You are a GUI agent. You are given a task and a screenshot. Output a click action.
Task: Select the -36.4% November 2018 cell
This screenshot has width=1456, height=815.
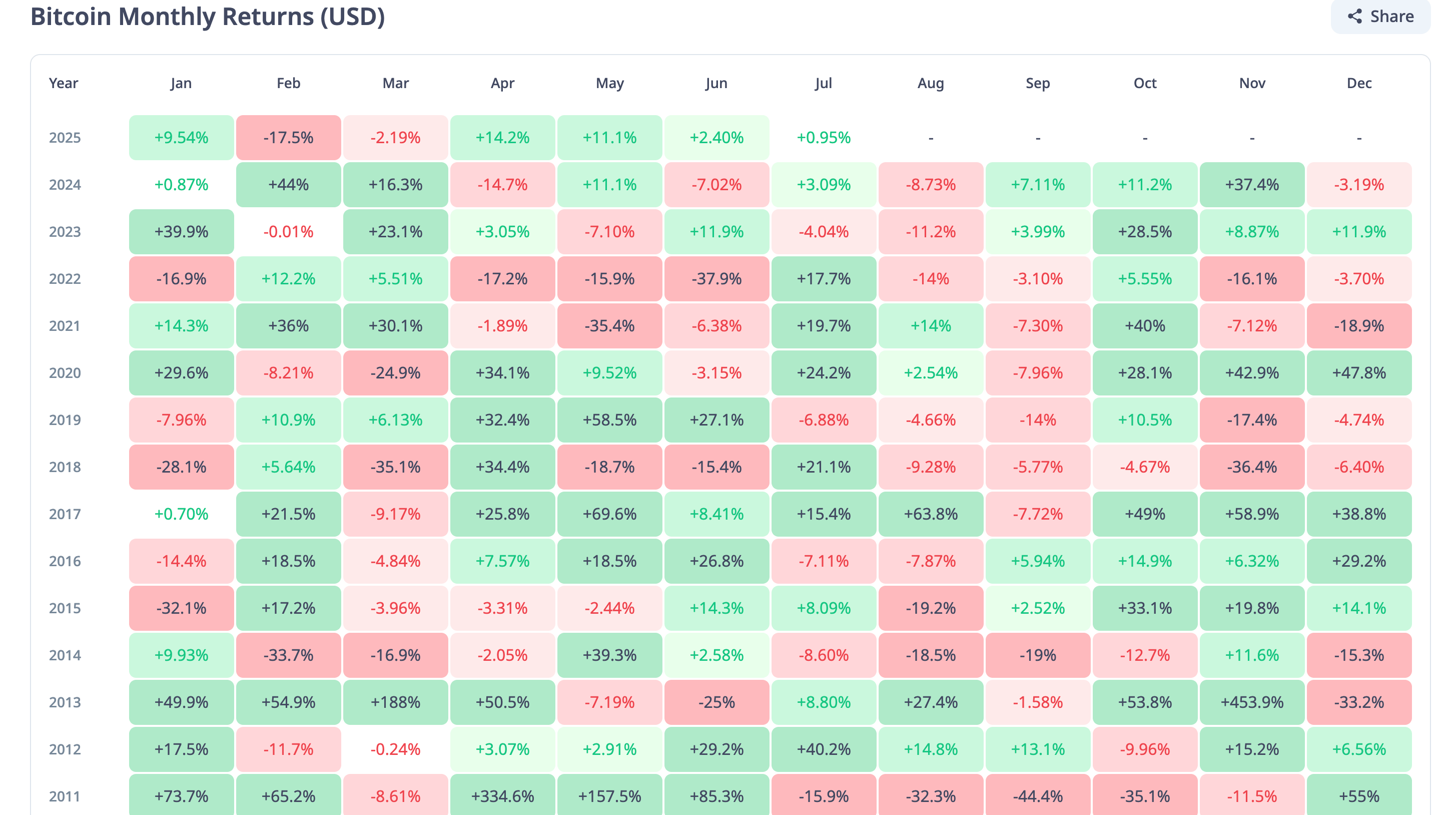tap(1252, 467)
